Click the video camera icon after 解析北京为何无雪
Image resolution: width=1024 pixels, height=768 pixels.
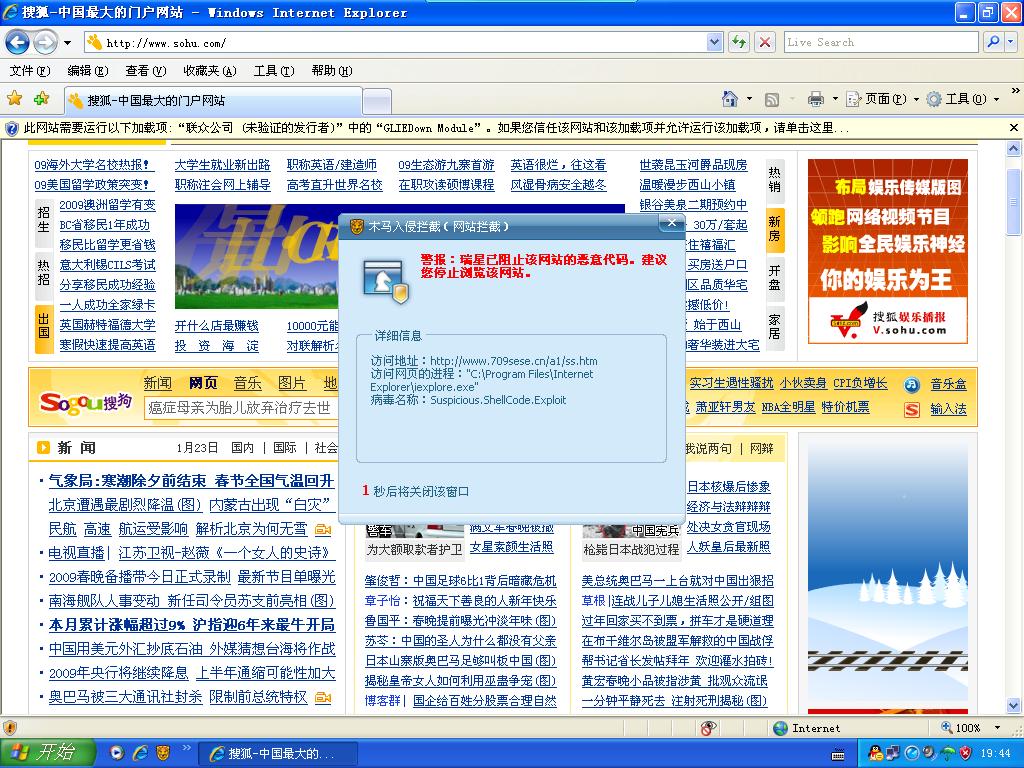[x=323, y=529]
